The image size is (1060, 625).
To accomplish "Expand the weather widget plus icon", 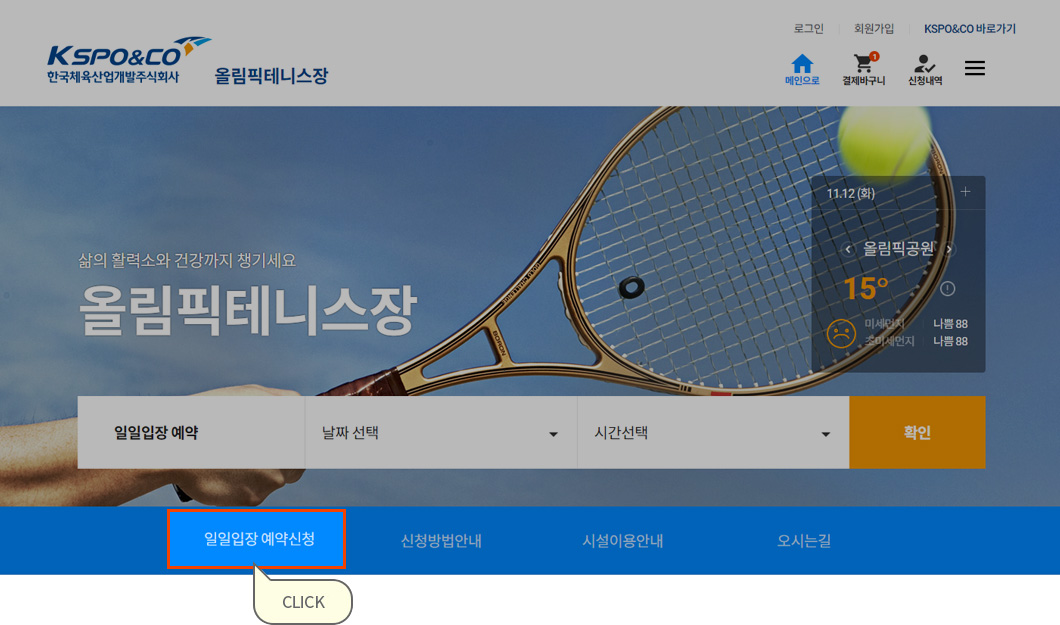I will click(965, 192).
